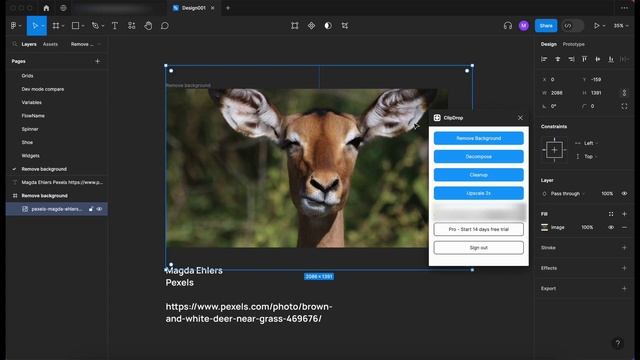Viewport: 640px width, 360px height.
Task: Search layers with magnifier icon
Action: tap(15, 44)
